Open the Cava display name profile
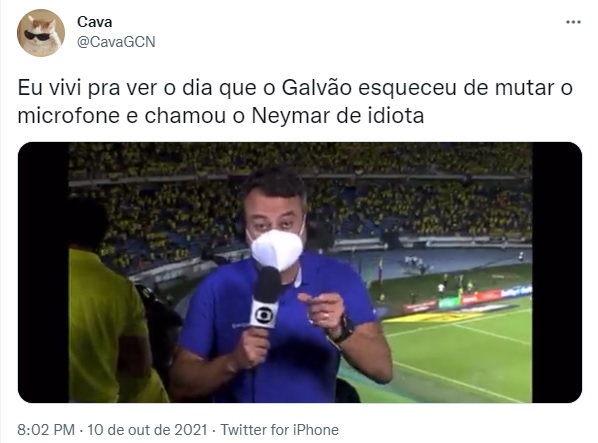This screenshot has height=443, width=598. click(x=95, y=22)
